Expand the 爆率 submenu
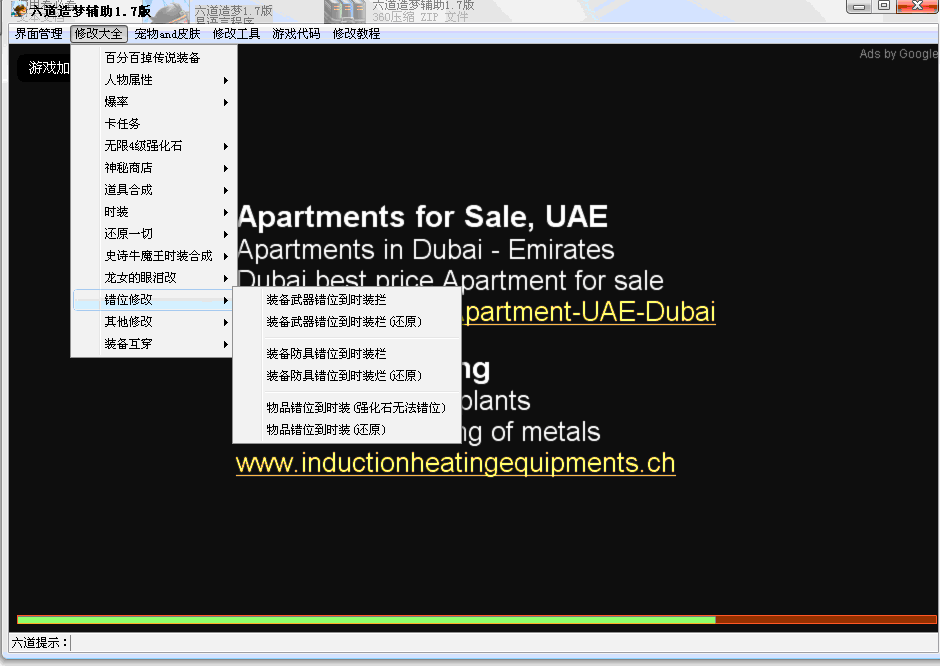This screenshot has height=666, width=940. click(x=154, y=102)
